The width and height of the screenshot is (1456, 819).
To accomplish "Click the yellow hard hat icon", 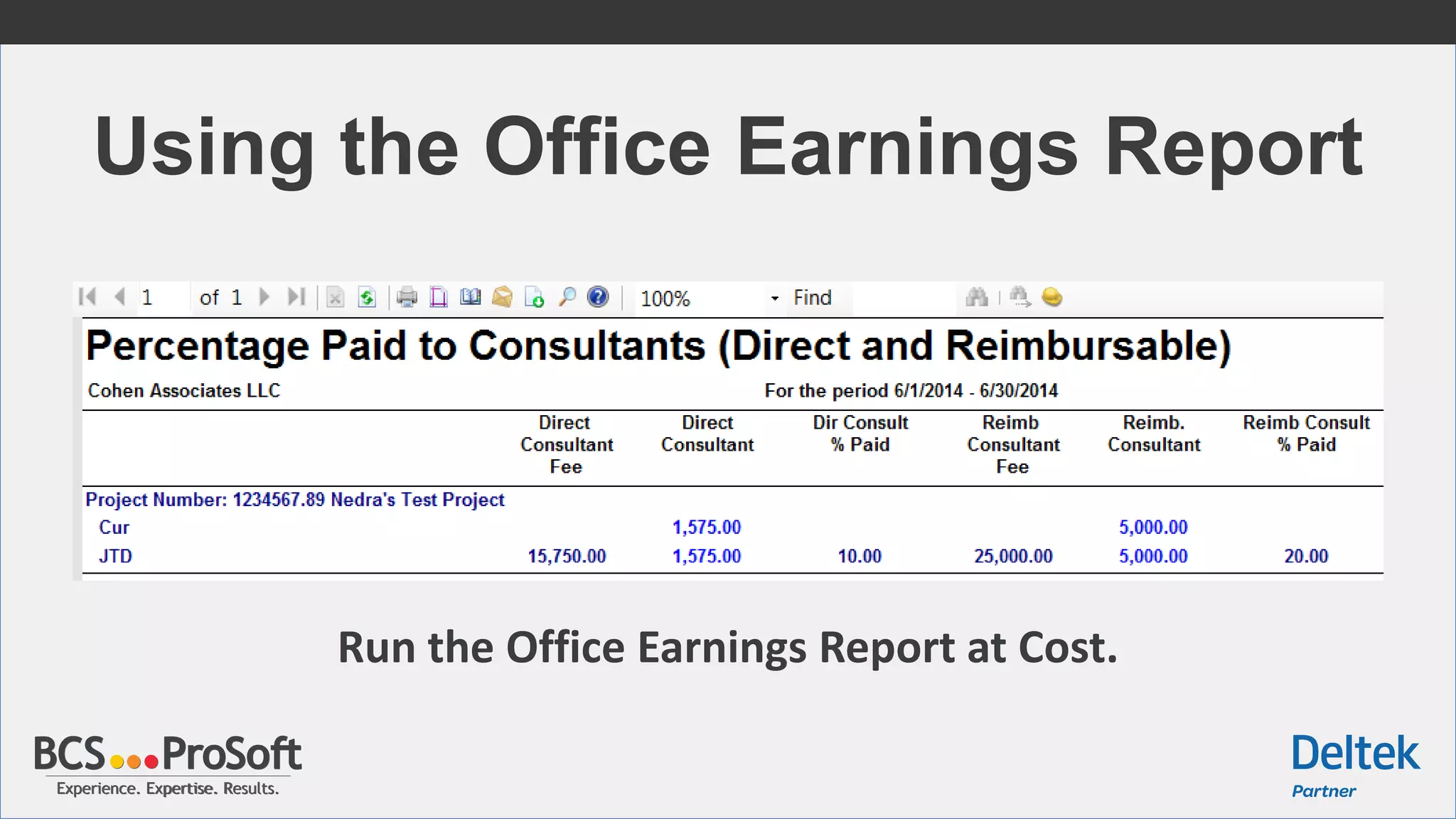I will [x=1052, y=297].
